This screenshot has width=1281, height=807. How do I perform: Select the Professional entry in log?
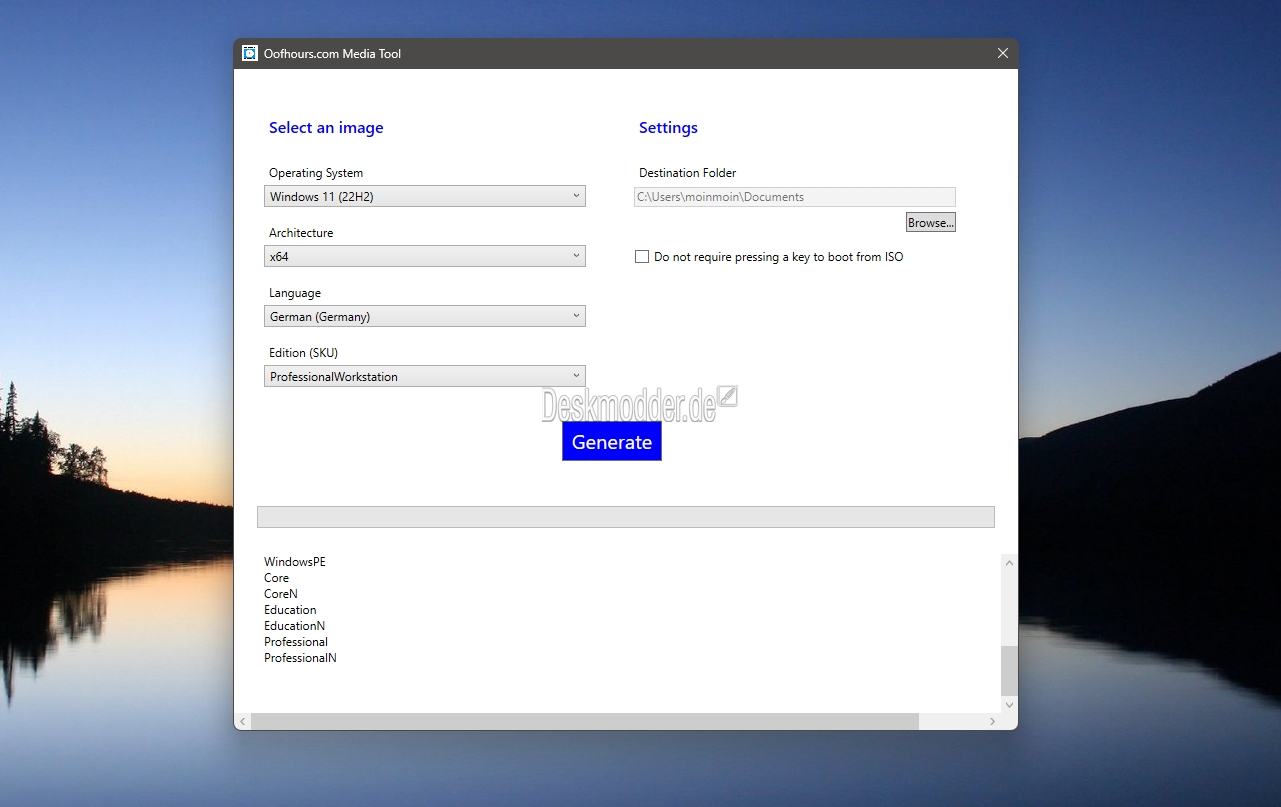[x=296, y=642]
